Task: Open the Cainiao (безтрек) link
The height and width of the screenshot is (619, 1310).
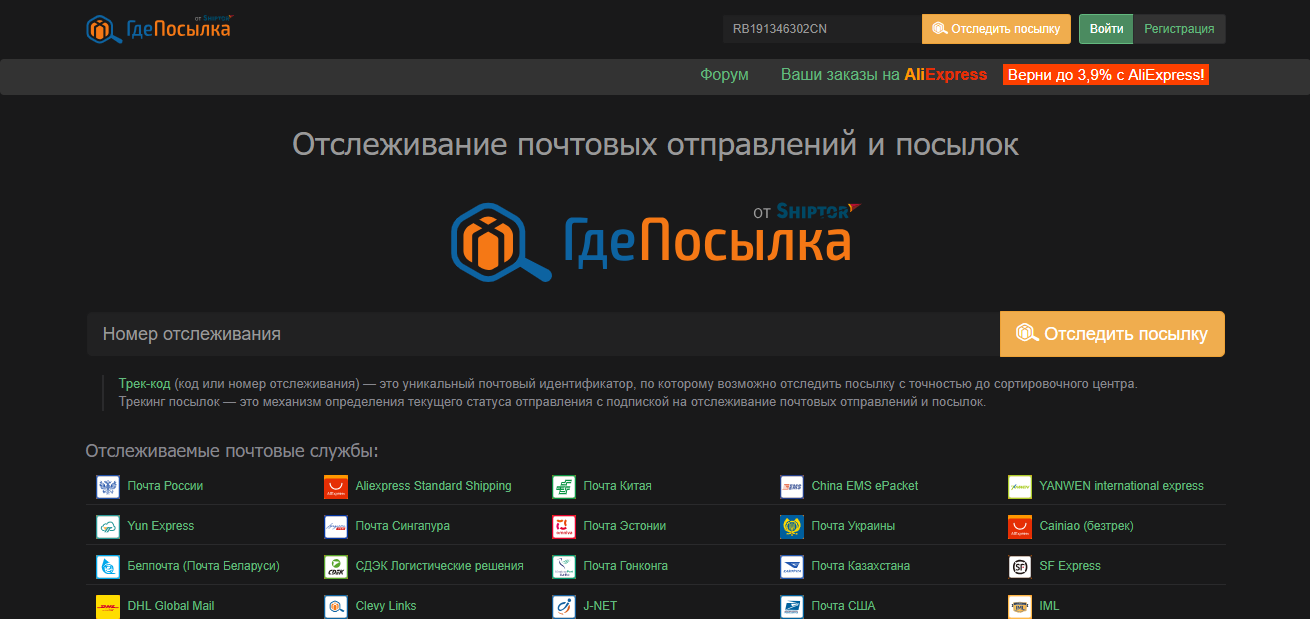Action: tap(1086, 526)
